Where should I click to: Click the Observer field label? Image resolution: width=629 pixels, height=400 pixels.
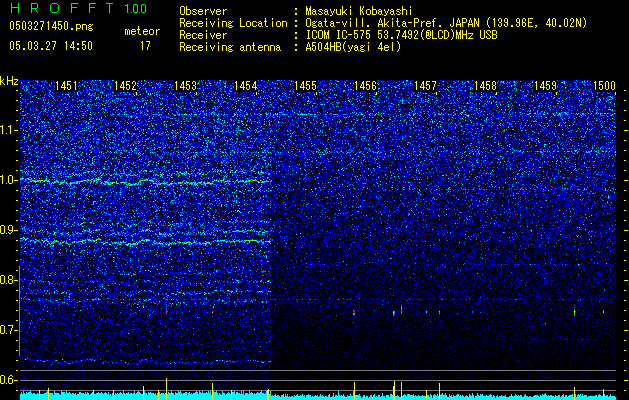point(203,11)
